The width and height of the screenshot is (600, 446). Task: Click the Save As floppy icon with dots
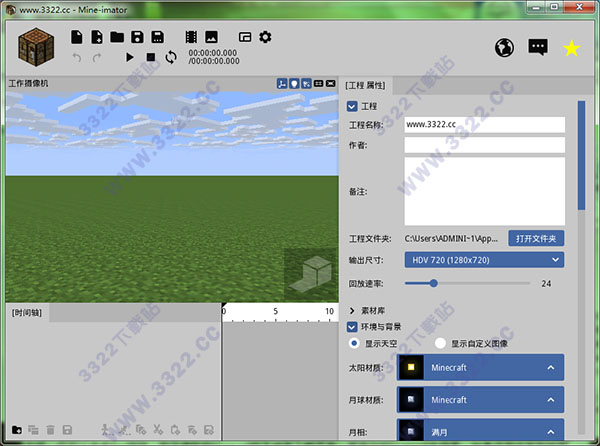point(158,37)
